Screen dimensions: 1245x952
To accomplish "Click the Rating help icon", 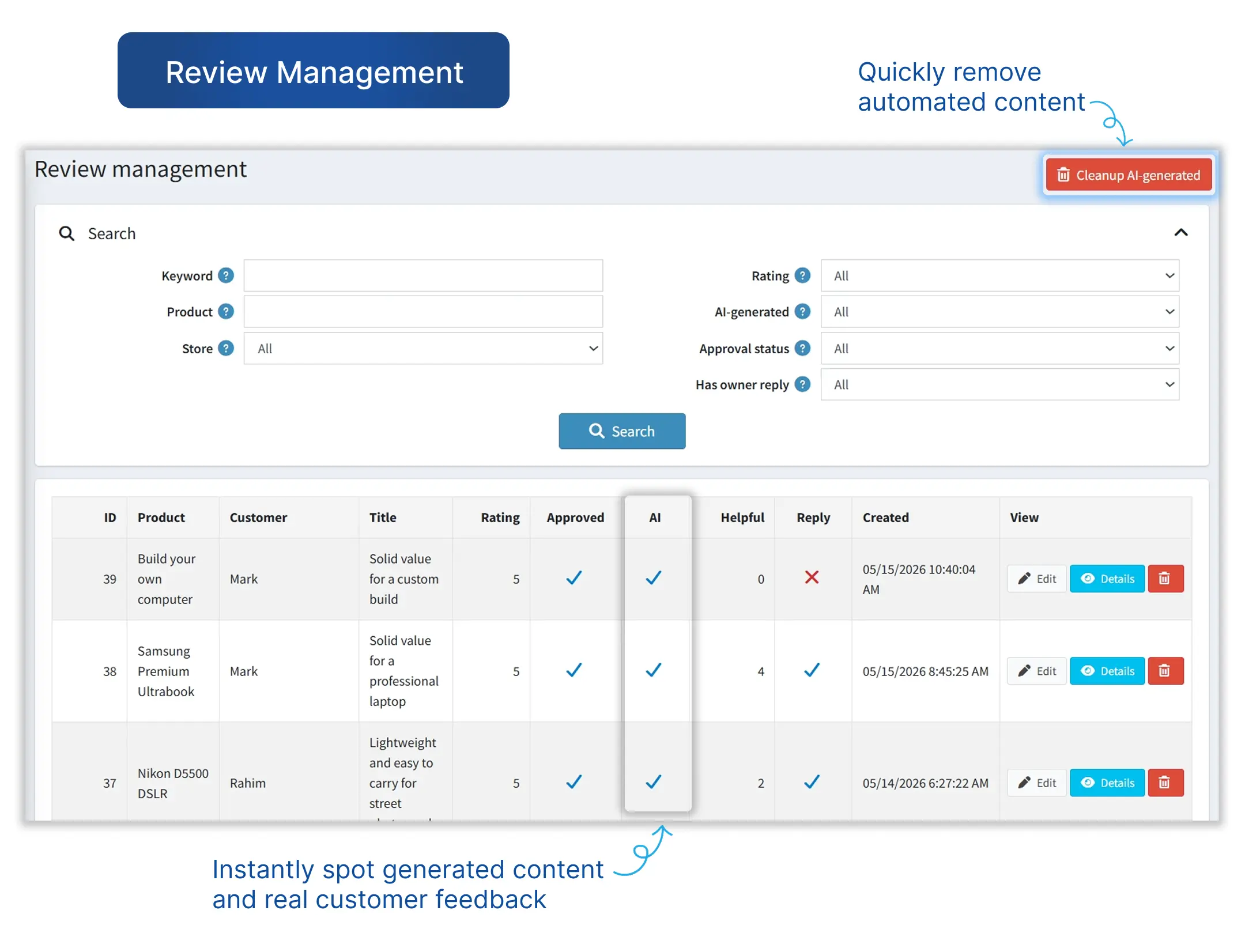I will 802,275.
